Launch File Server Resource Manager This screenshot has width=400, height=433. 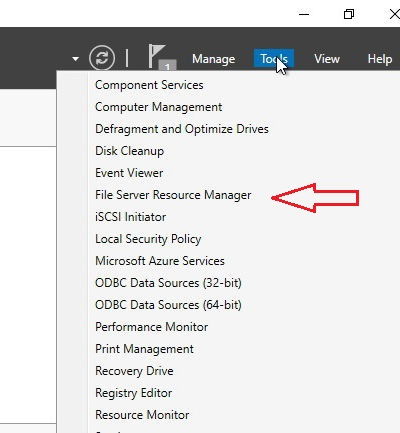pos(173,195)
